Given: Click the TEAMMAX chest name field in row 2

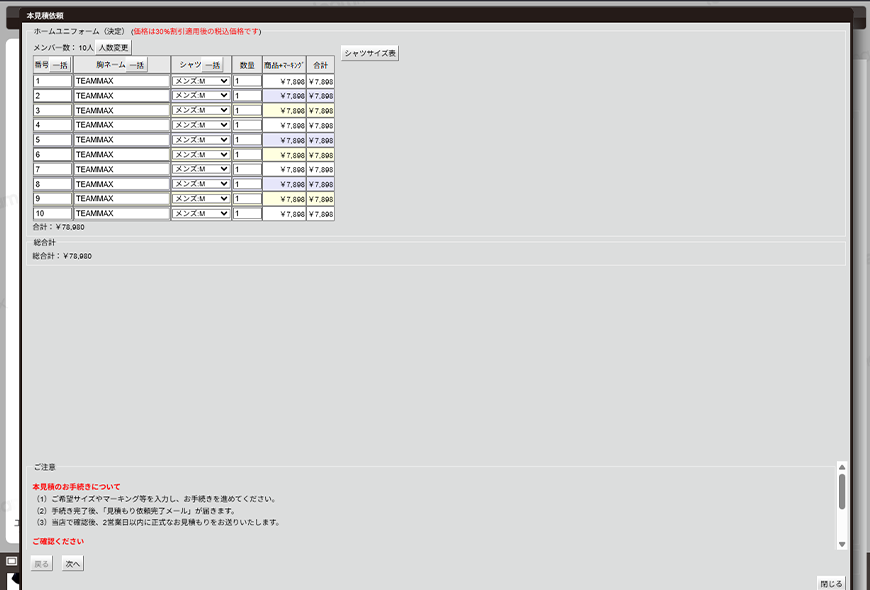Looking at the screenshot, I should (x=122, y=95).
